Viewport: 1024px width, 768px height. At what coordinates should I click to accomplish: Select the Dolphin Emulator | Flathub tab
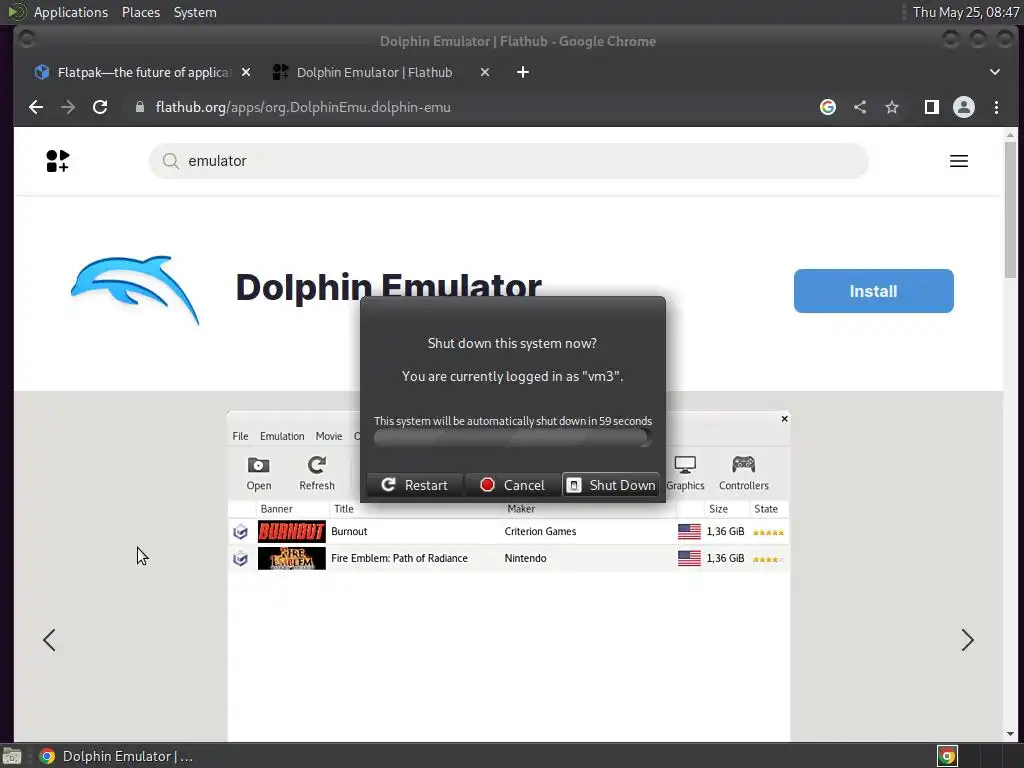(x=374, y=72)
